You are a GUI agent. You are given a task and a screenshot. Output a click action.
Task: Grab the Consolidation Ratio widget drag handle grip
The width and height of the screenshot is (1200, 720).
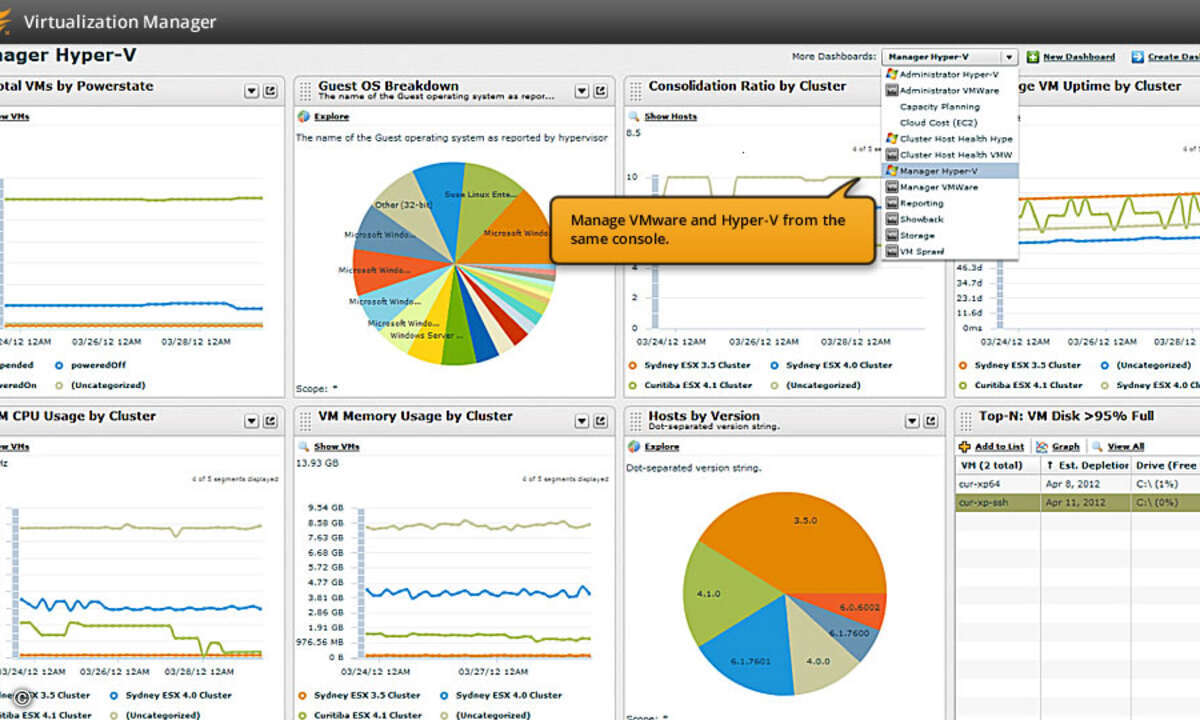coord(635,91)
